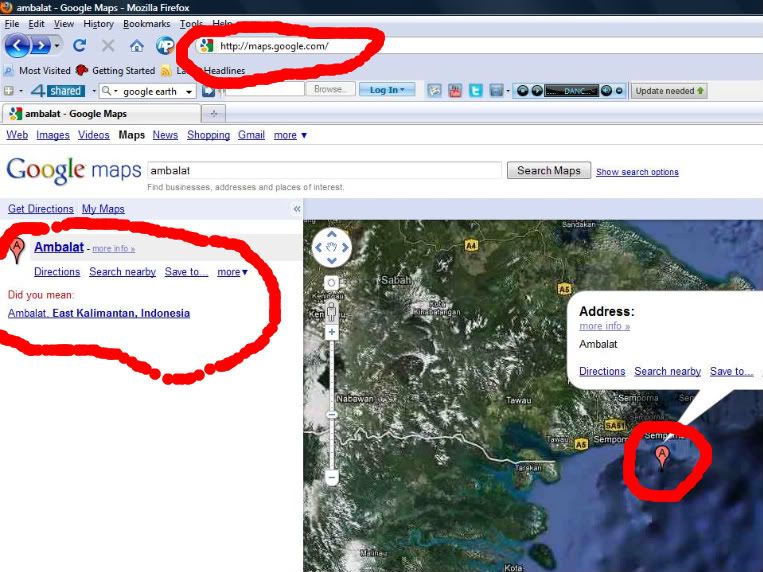763x572 pixels.
Task: Click the radio player previous button
Action: pos(522,91)
